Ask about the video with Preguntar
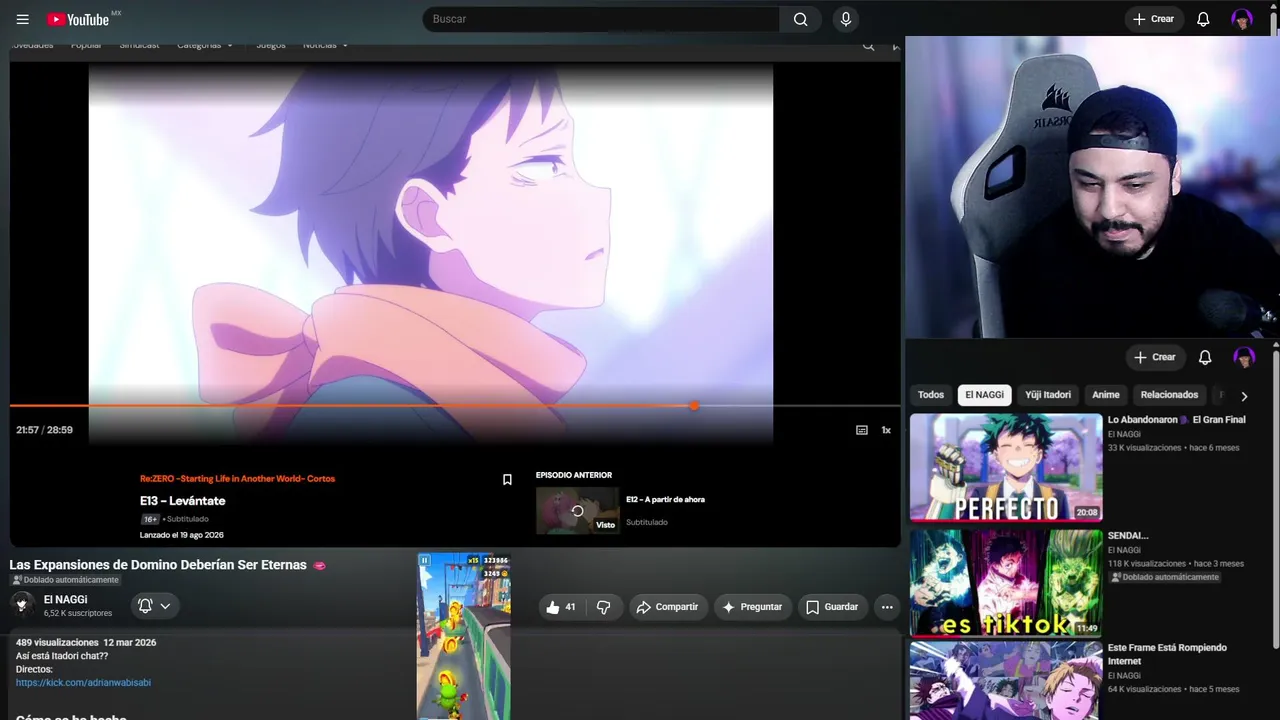Screen dimensions: 1280x720 752,607
